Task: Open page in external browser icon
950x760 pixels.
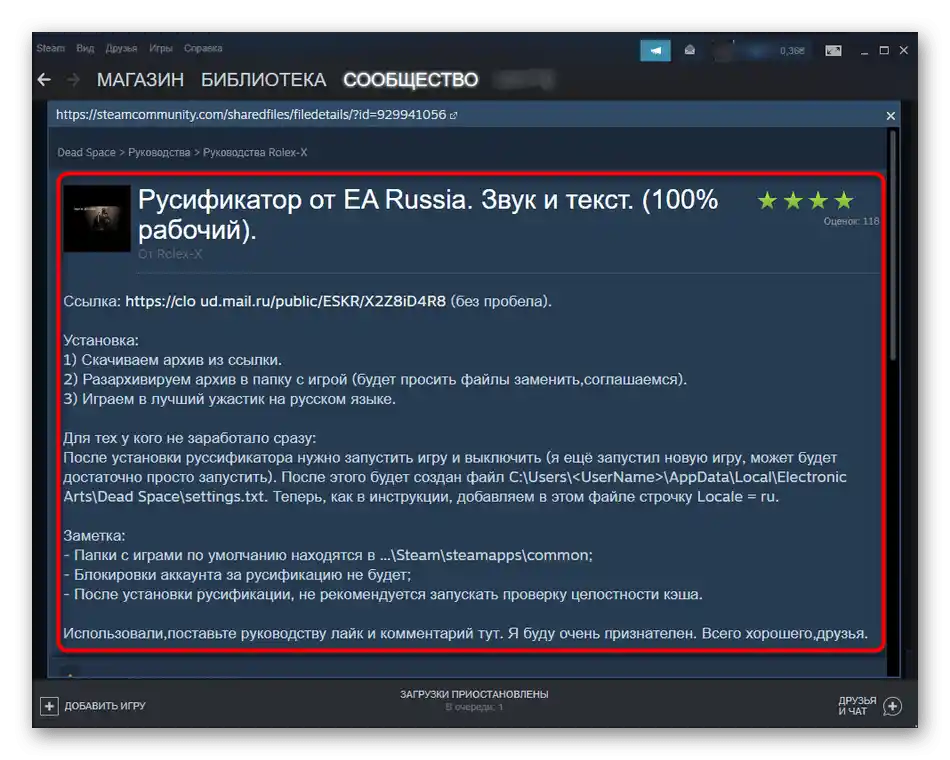Action: pos(453,115)
